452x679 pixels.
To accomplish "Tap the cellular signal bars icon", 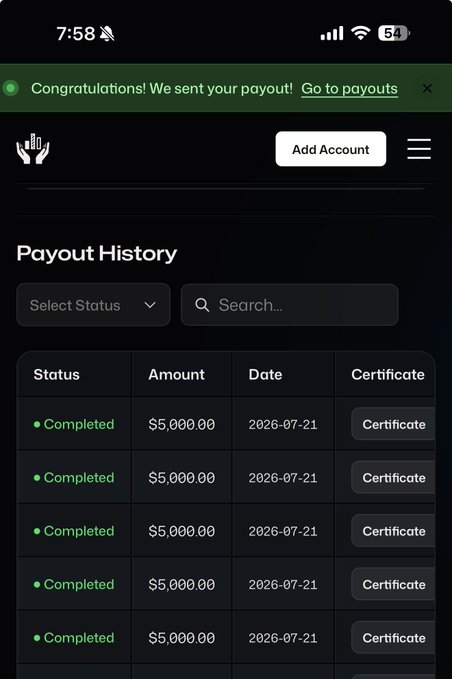I will click(332, 33).
